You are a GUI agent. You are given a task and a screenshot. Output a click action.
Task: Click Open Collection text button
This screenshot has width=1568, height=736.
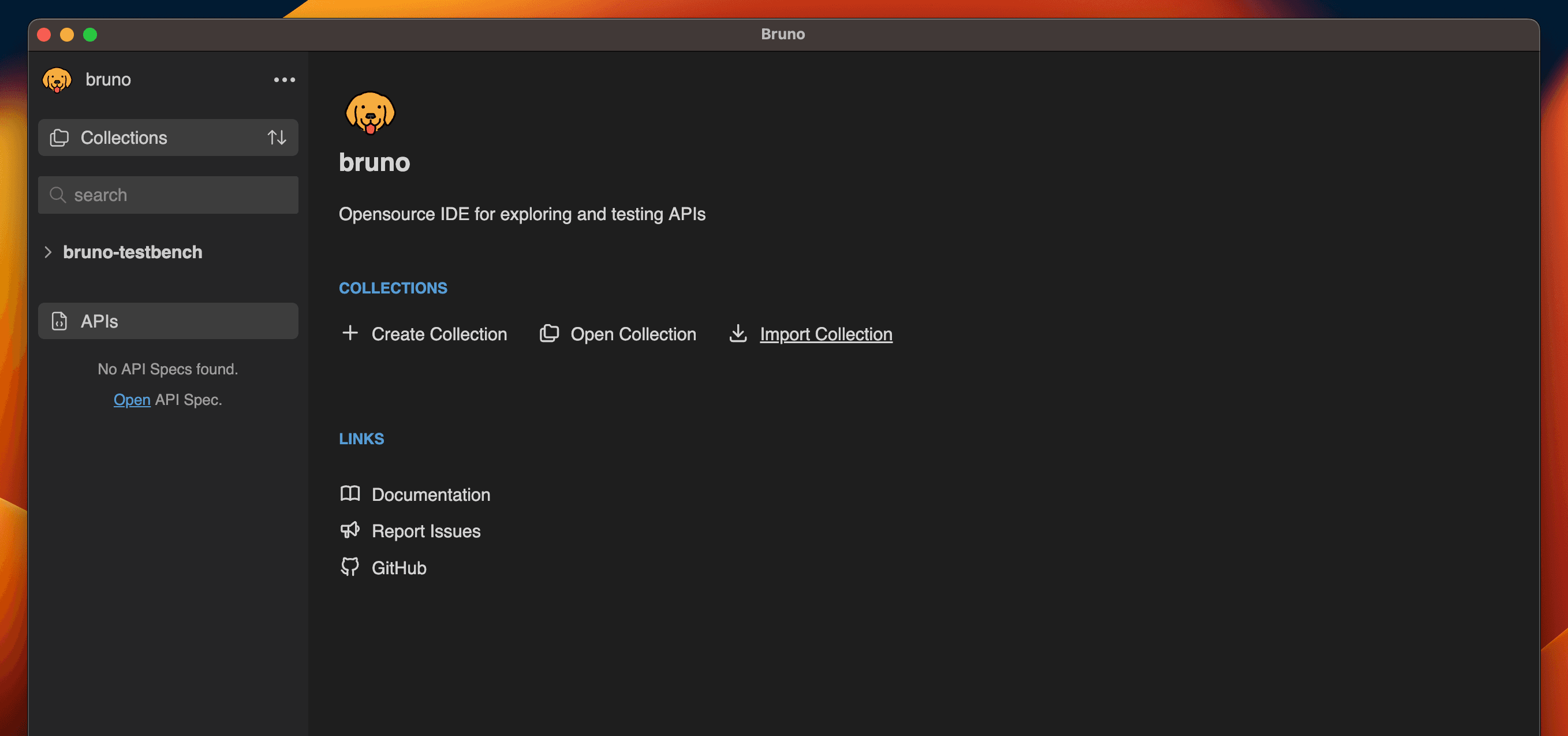(633, 334)
